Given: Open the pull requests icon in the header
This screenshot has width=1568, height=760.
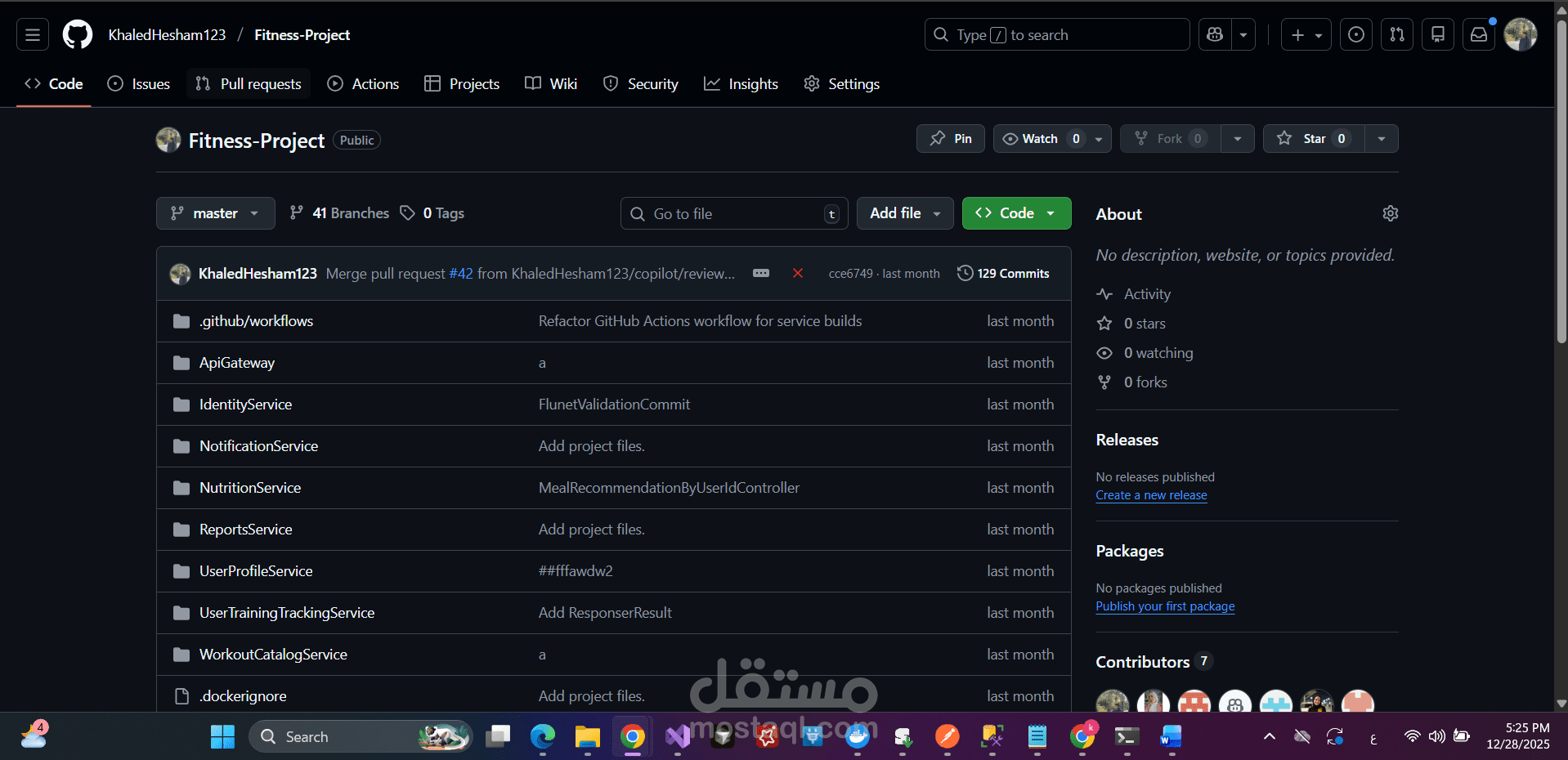Looking at the screenshot, I should click(1397, 34).
